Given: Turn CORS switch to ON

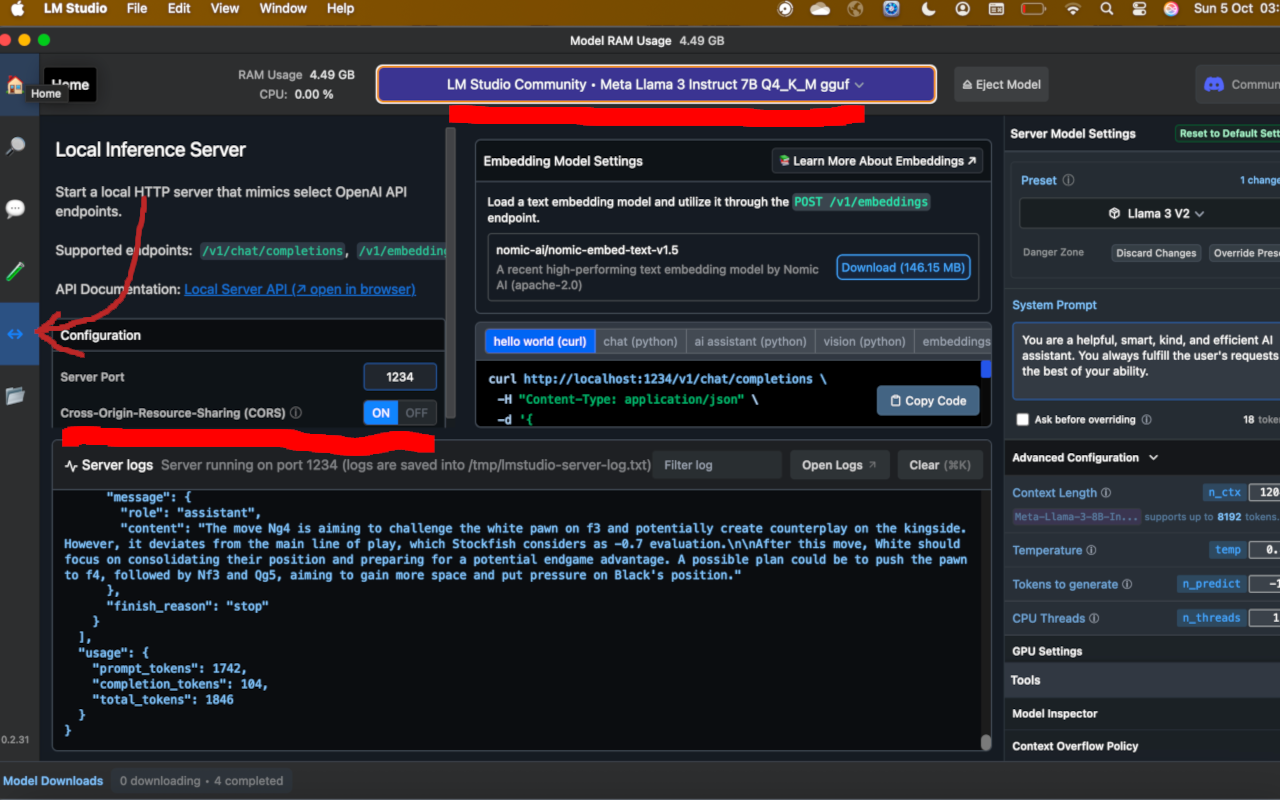Looking at the screenshot, I should tap(381, 412).
